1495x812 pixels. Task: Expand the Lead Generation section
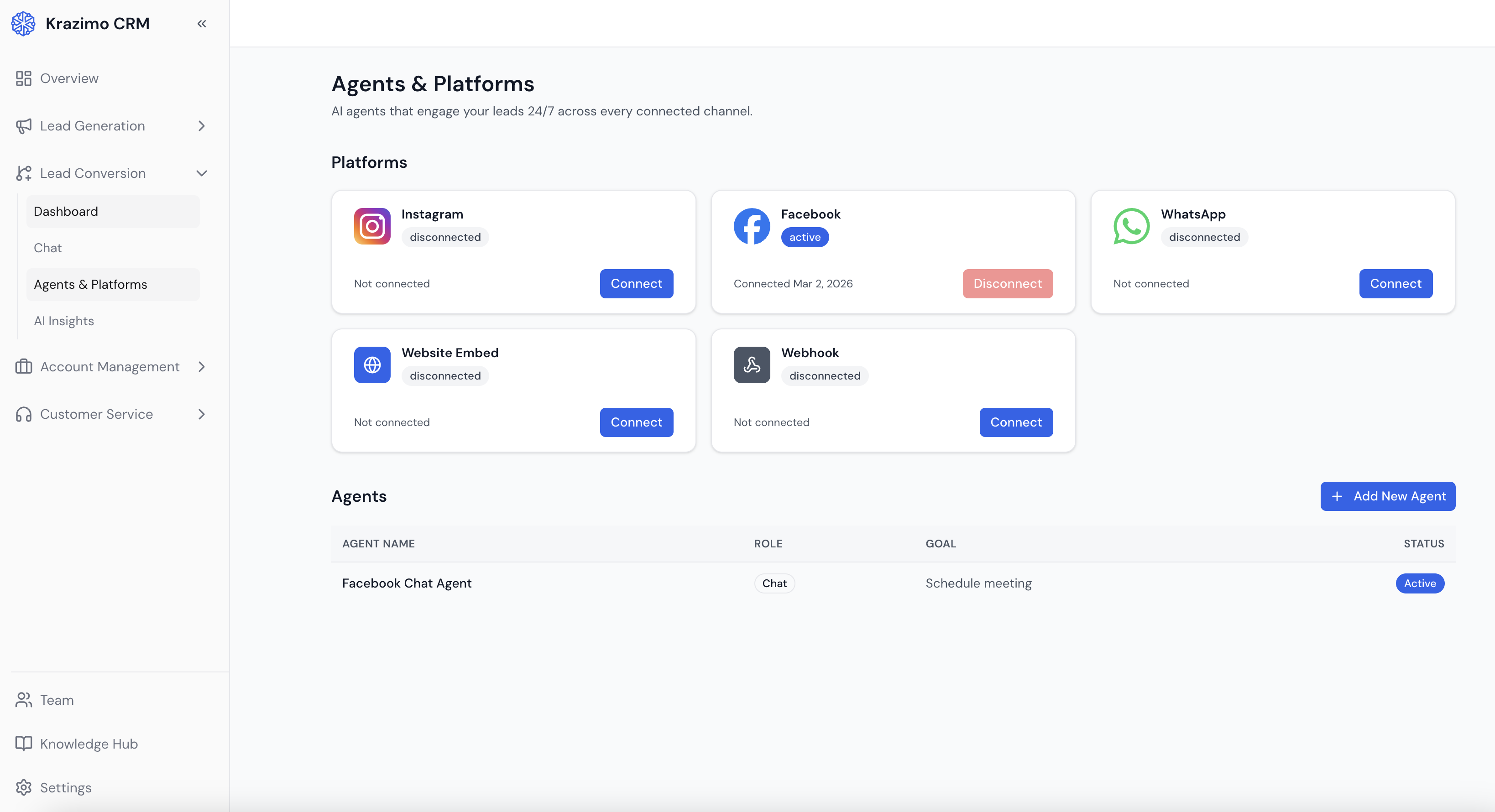pos(201,126)
